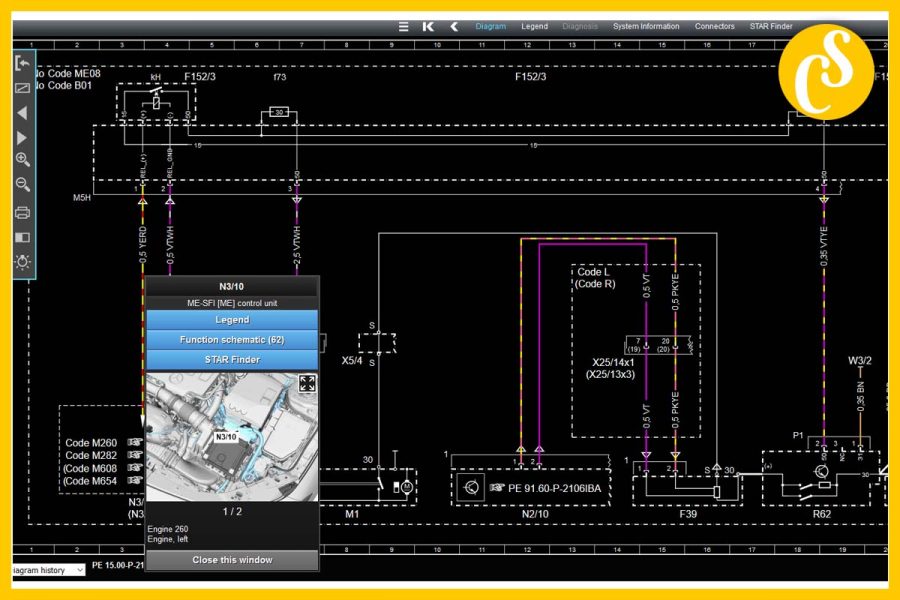Open the Connectors menu item
Viewport: 900px width, 600px height.
[714, 27]
